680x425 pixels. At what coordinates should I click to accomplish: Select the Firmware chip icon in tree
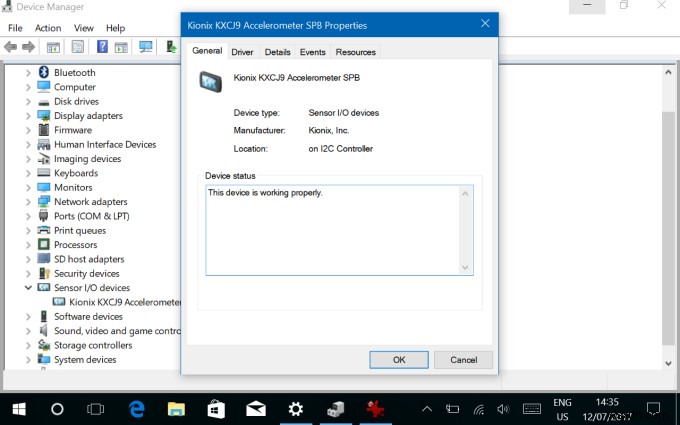click(x=44, y=130)
